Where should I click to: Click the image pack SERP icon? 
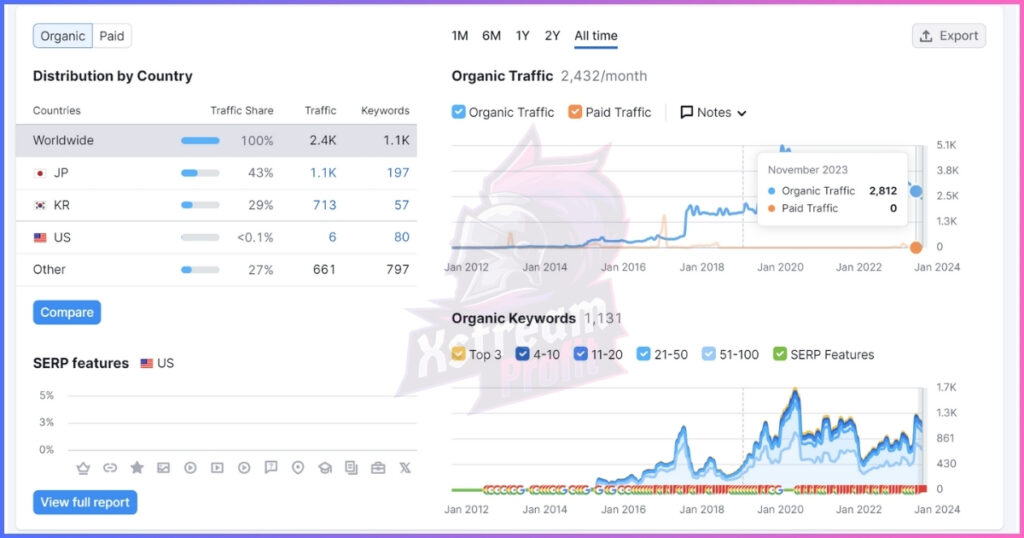tap(164, 468)
